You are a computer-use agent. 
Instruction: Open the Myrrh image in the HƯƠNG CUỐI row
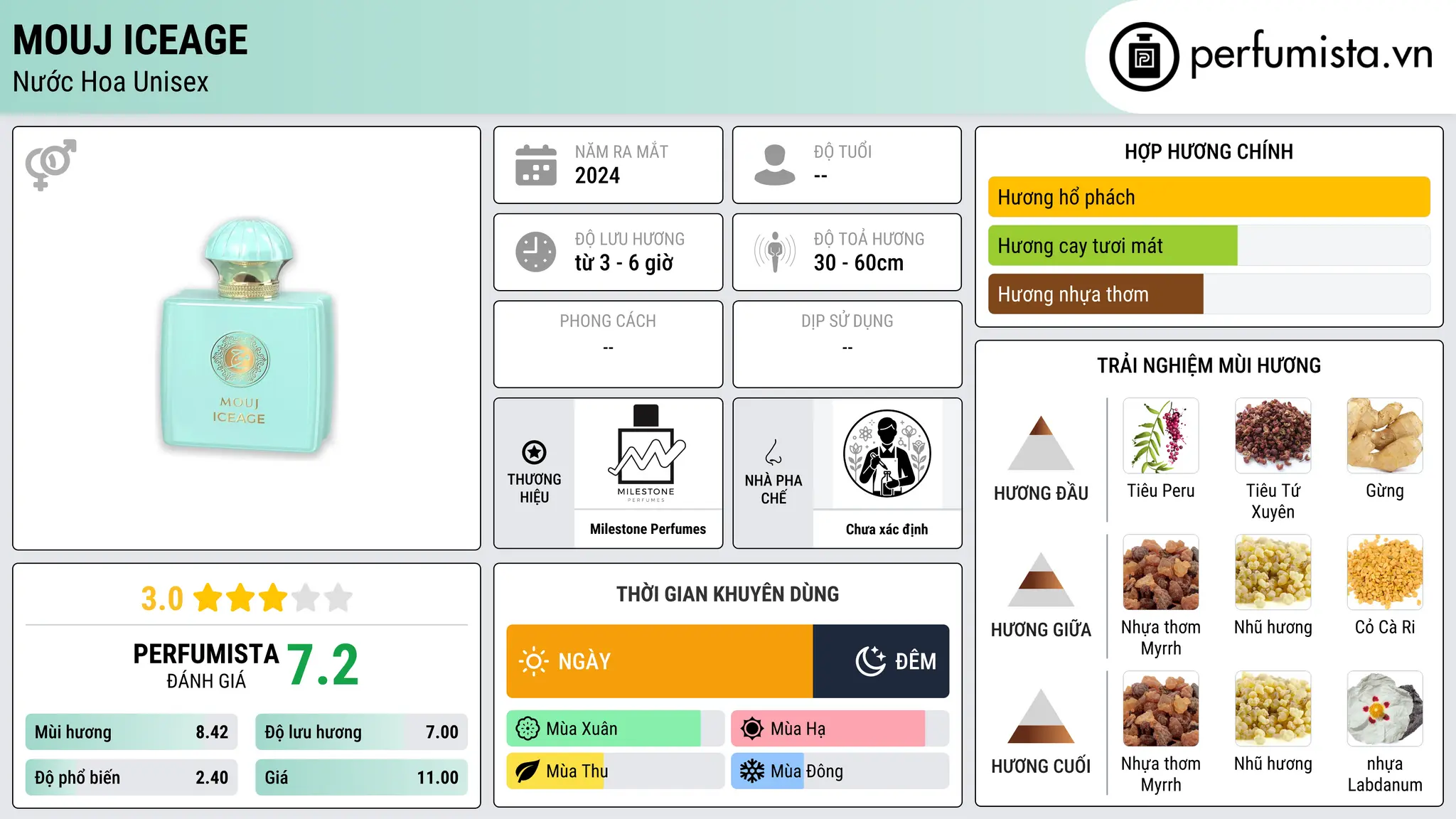click(1161, 709)
